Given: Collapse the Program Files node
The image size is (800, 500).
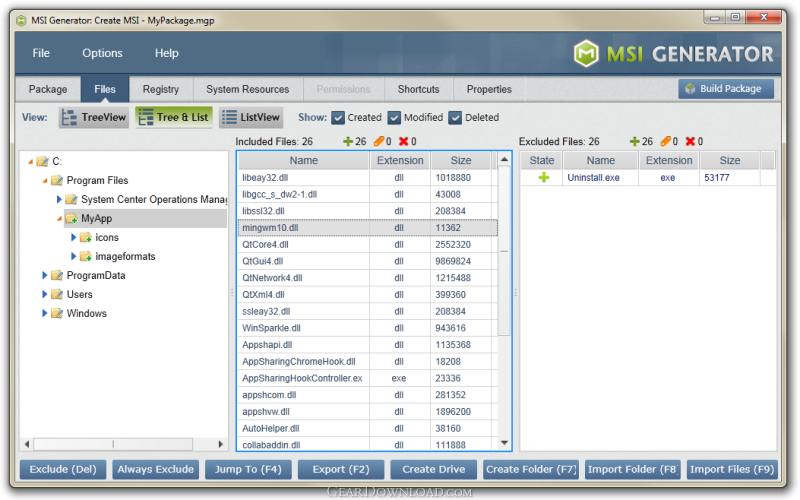Looking at the screenshot, I should tap(45, 181).
